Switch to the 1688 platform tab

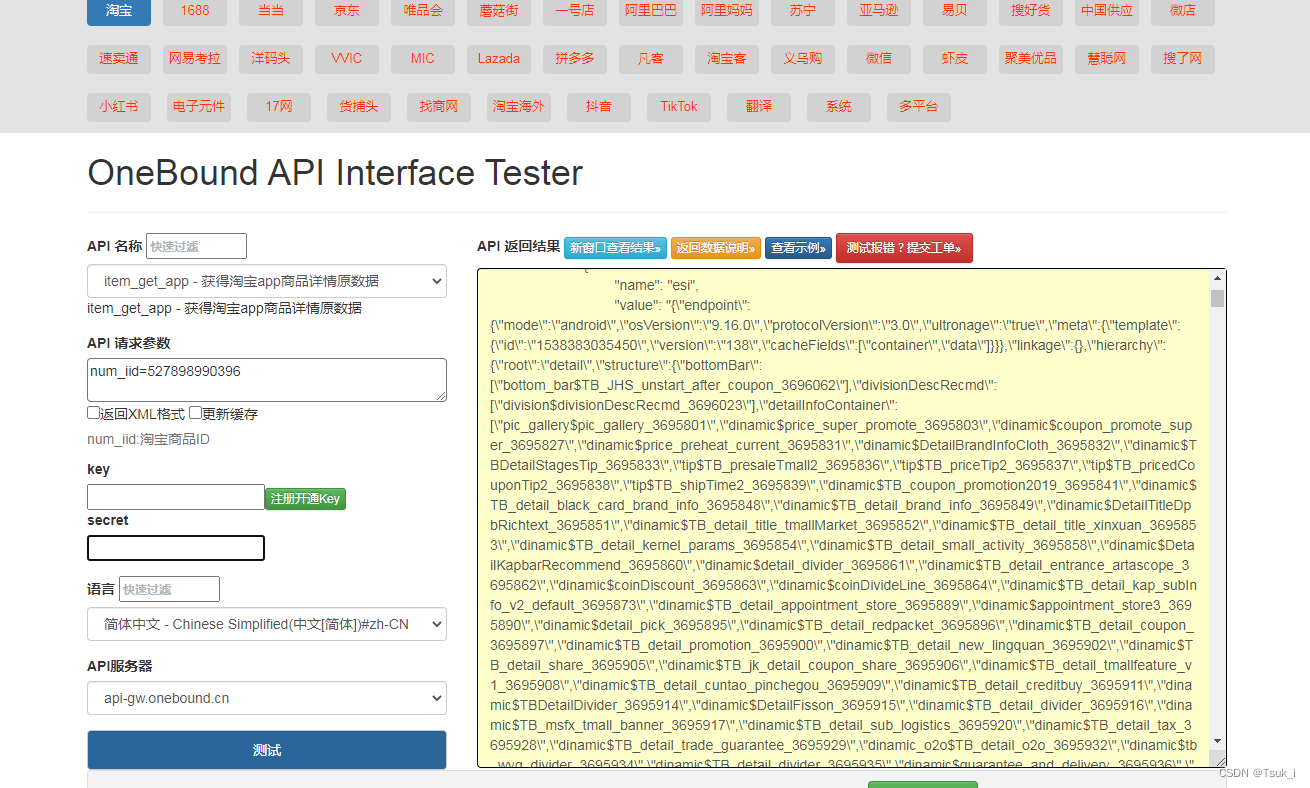tap(195, 11)
